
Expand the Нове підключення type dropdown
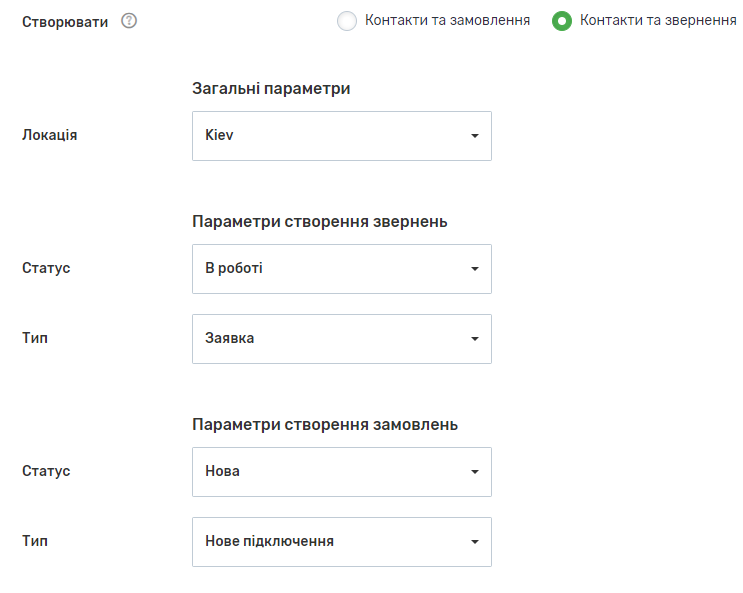(330, 542)
